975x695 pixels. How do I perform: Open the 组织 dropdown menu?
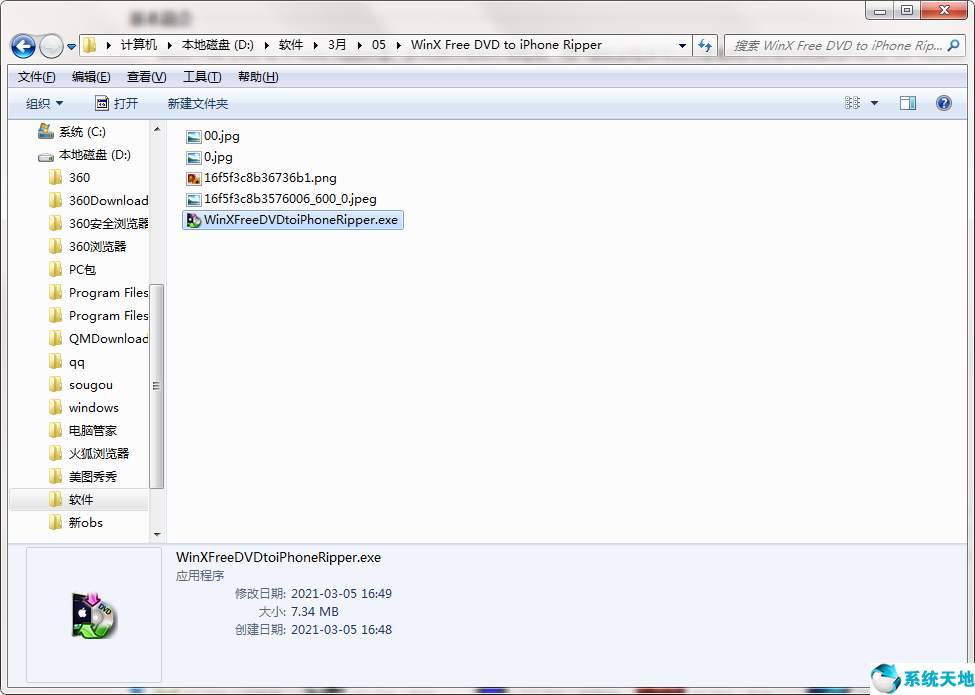(x=44, y=104)
